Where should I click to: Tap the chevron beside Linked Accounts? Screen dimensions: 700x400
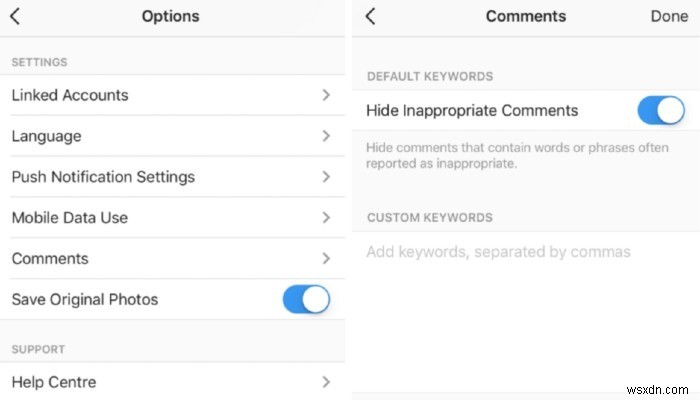pos(326,96)
